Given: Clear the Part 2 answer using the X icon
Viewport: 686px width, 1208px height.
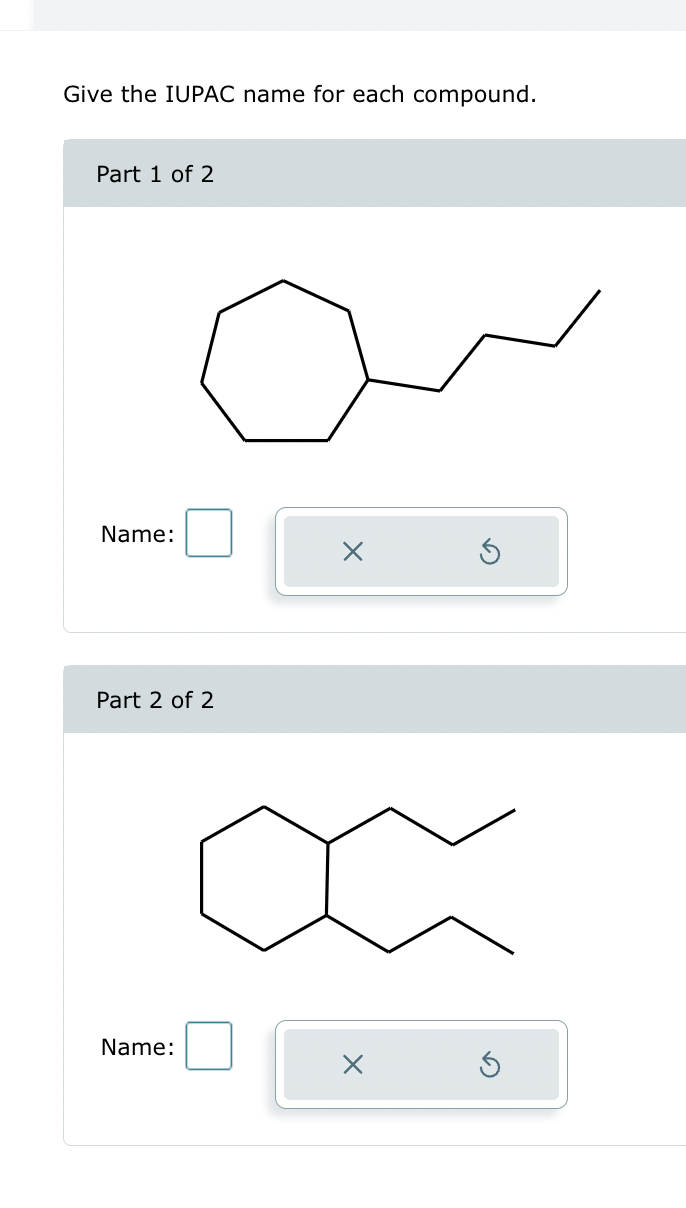Looking at the screenshot, I should [x=352, y=1064].
